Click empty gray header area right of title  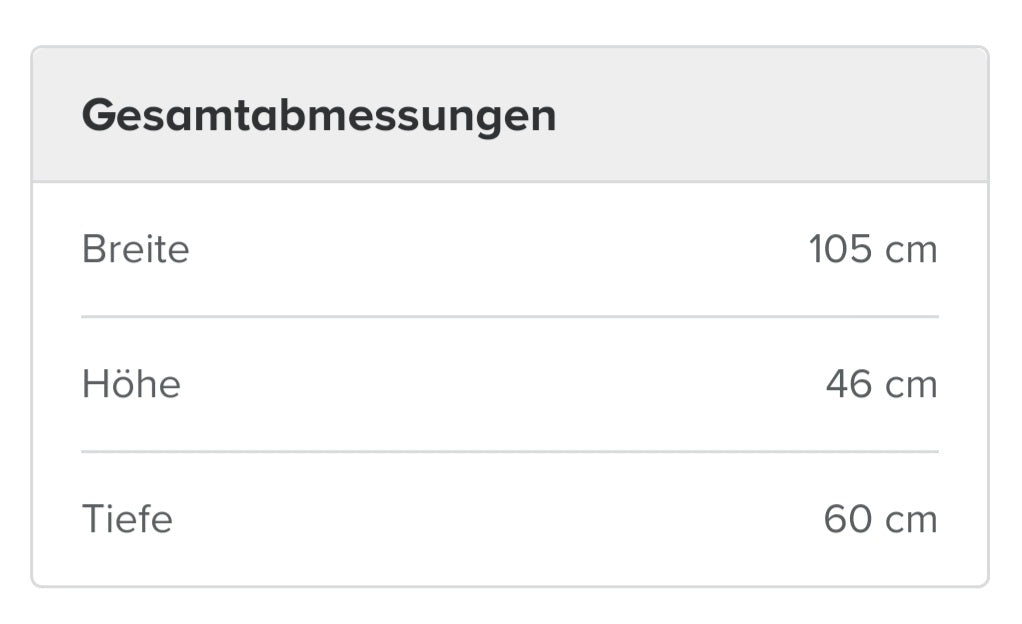point(770,116)
